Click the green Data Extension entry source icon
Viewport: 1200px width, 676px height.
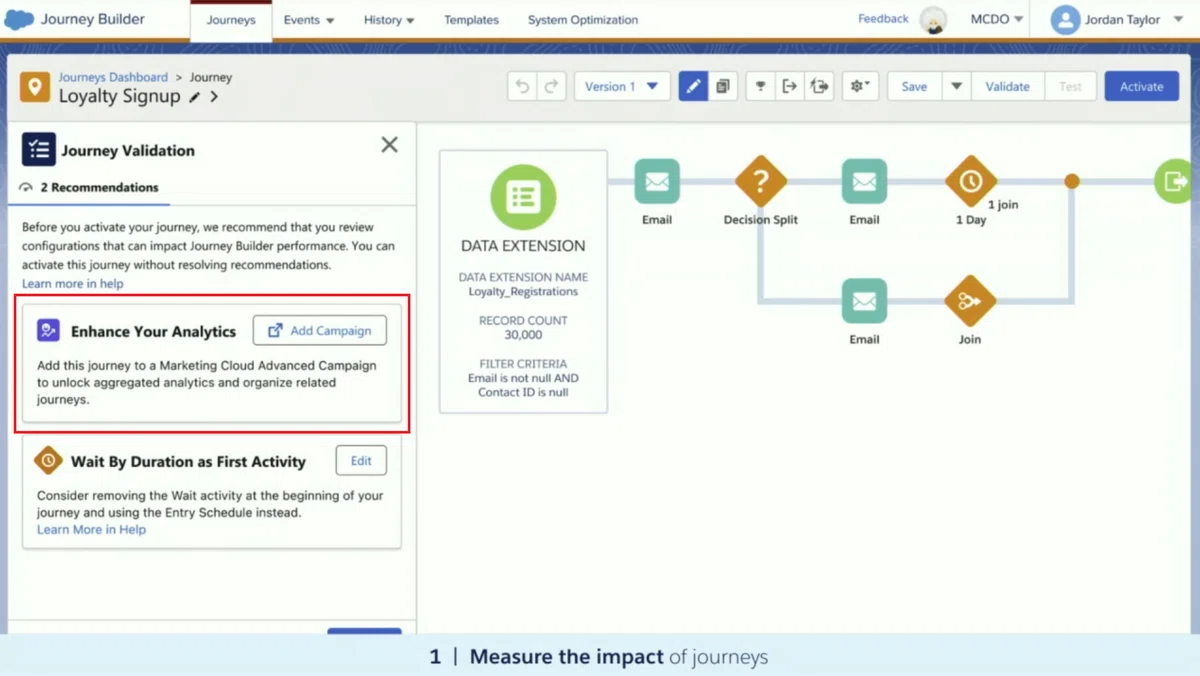coord(523,196)
